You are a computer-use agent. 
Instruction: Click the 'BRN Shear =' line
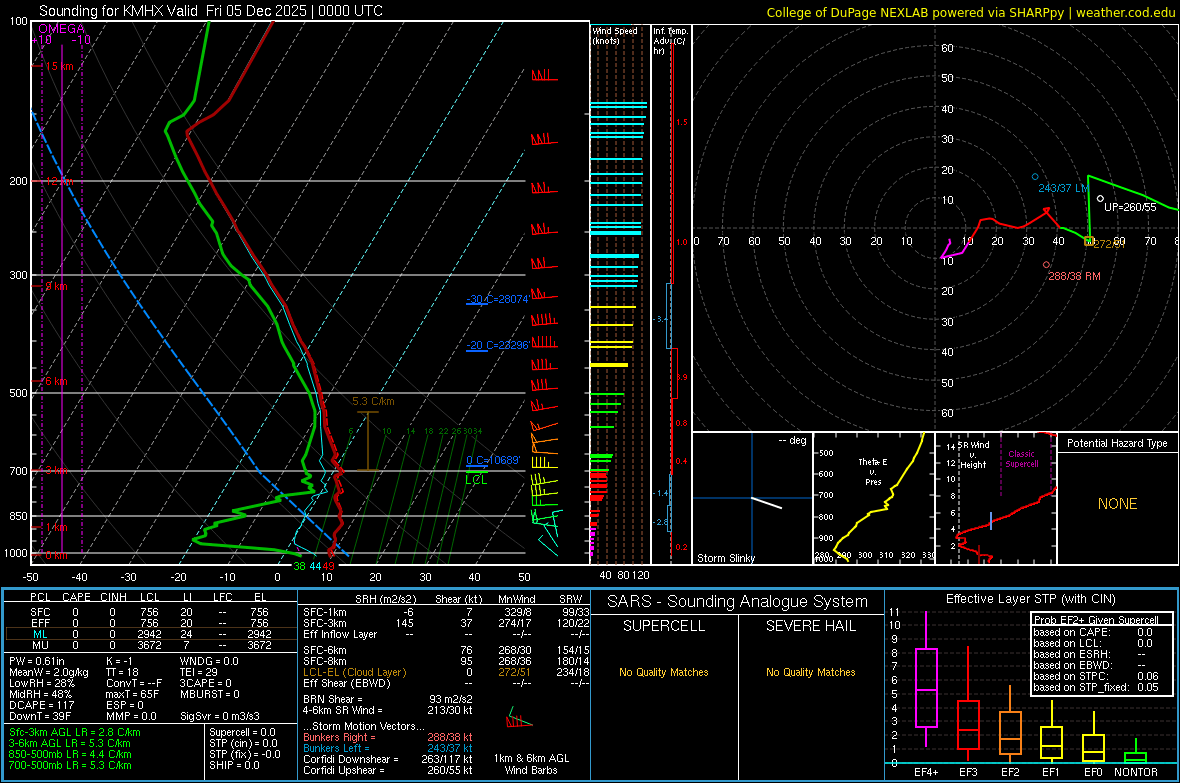(388, 699)
